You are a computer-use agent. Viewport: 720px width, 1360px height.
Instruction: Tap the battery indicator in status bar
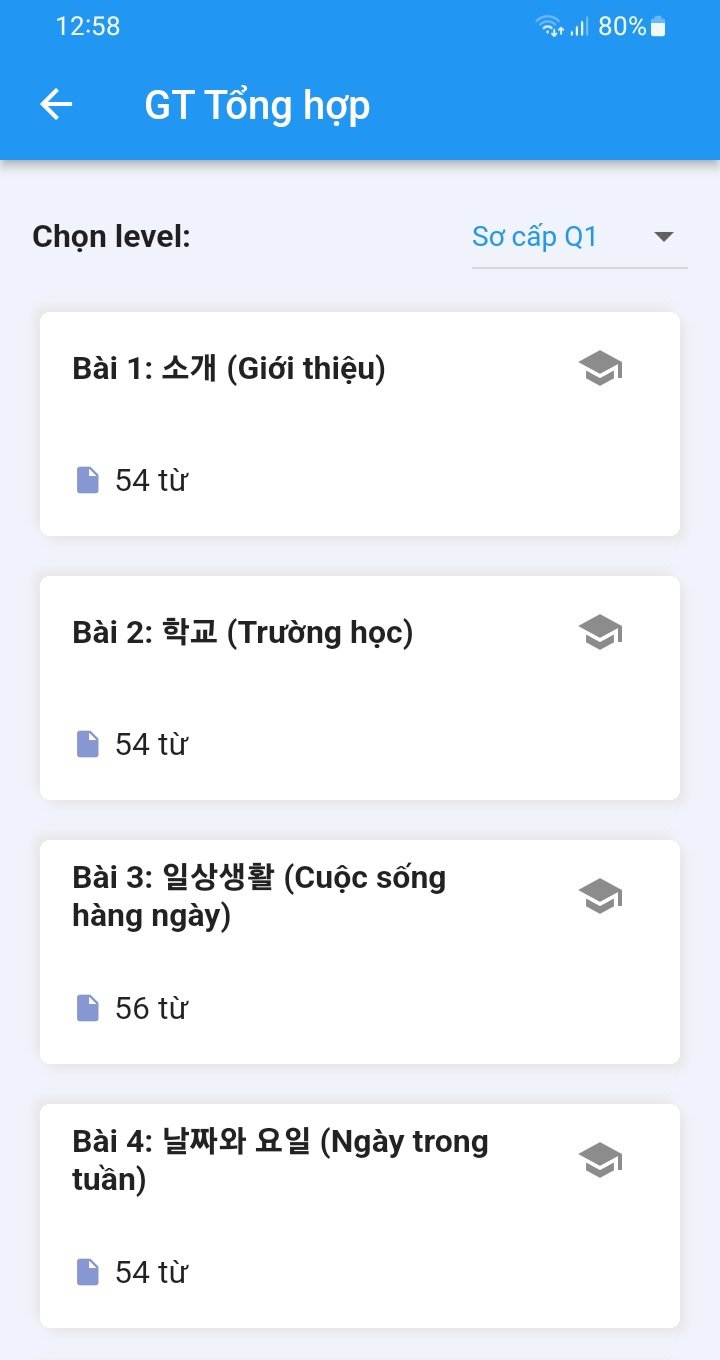[x=658, y=27]
